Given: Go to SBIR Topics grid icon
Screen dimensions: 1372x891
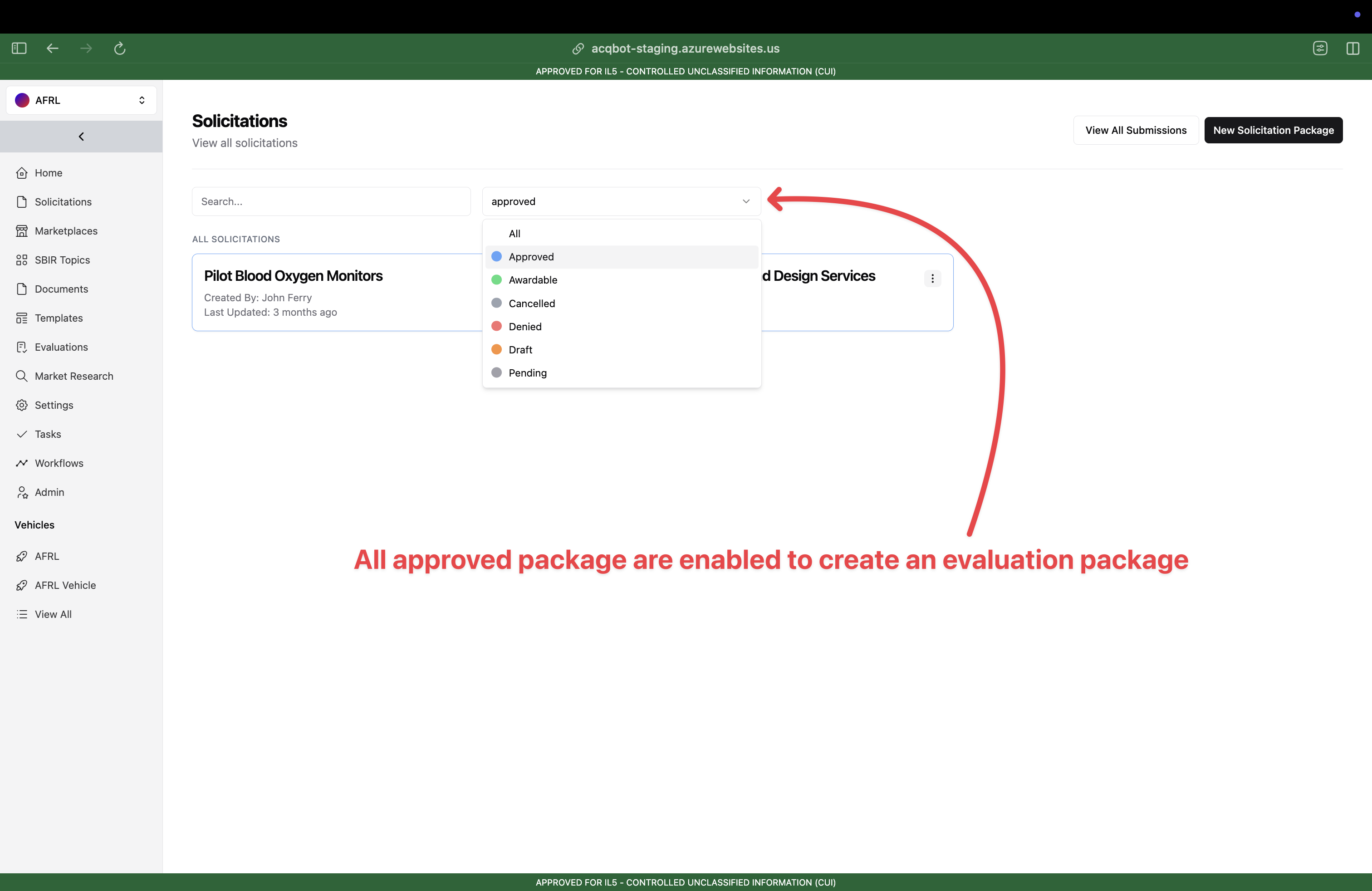Looking at the screenshot, I should point(22,260).
